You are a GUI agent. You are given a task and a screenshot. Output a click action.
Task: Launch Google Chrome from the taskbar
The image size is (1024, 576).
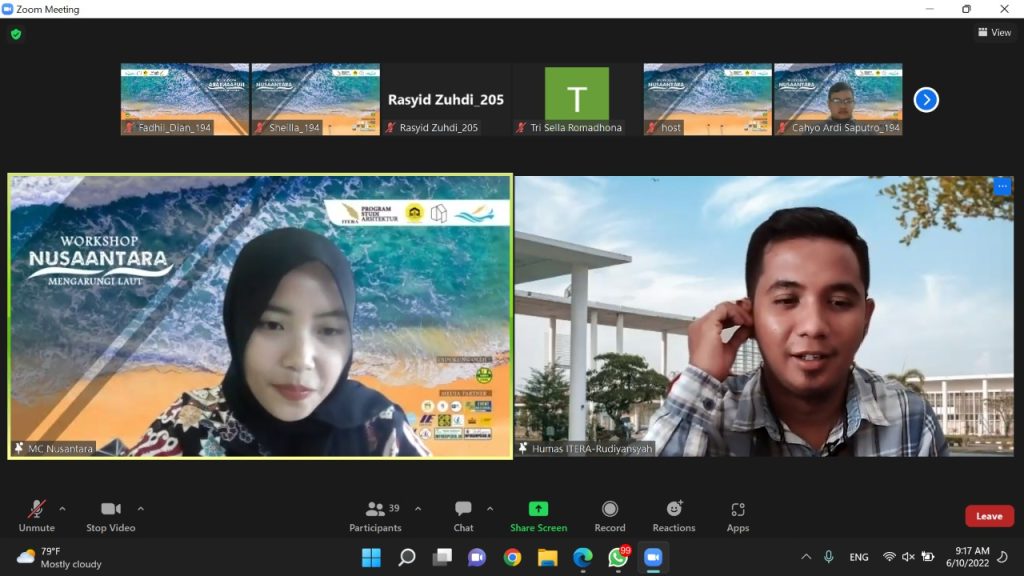pos(513,558)
